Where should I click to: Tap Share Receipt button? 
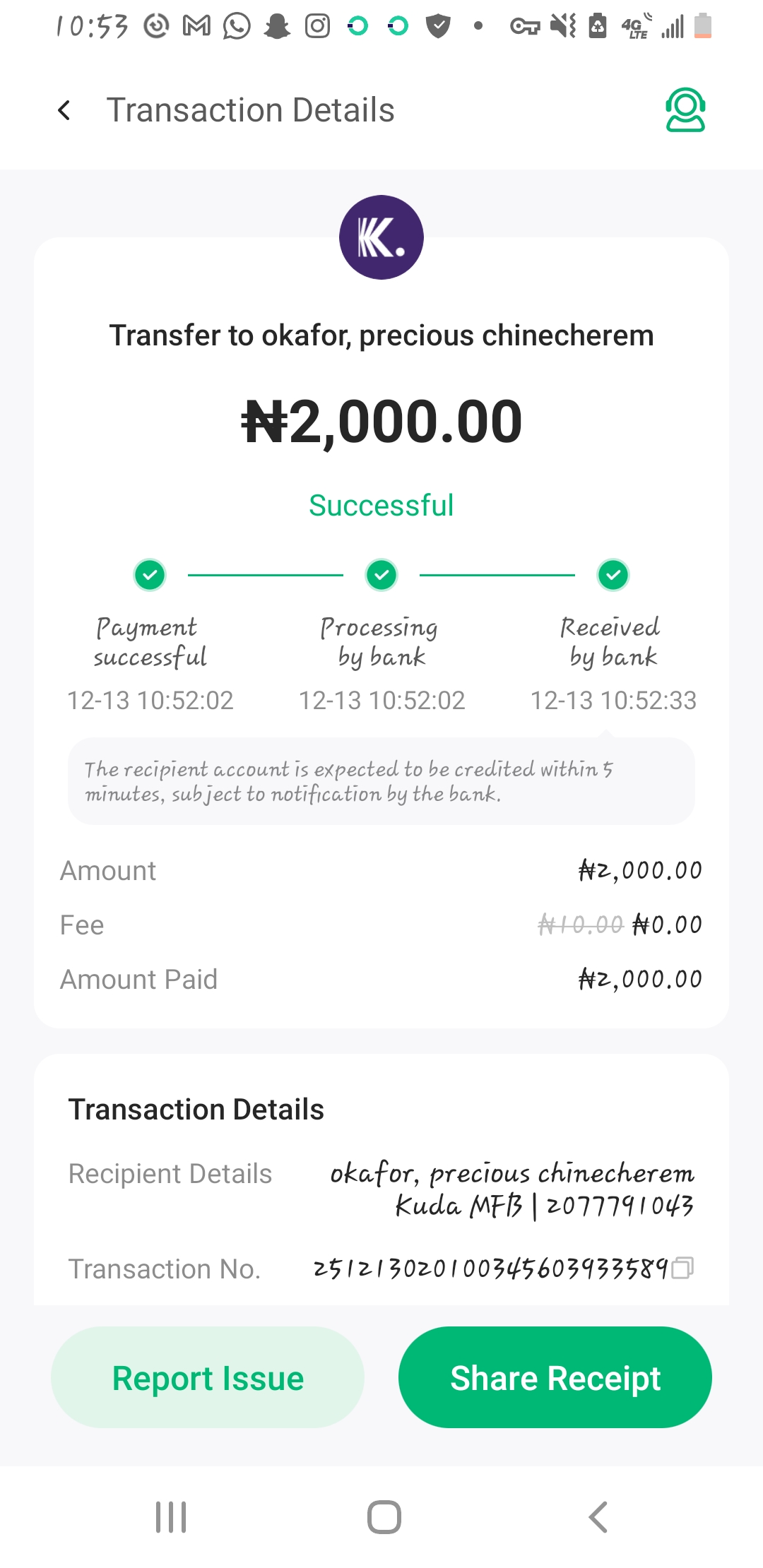pyautogui.click(x=555, y=1377)
